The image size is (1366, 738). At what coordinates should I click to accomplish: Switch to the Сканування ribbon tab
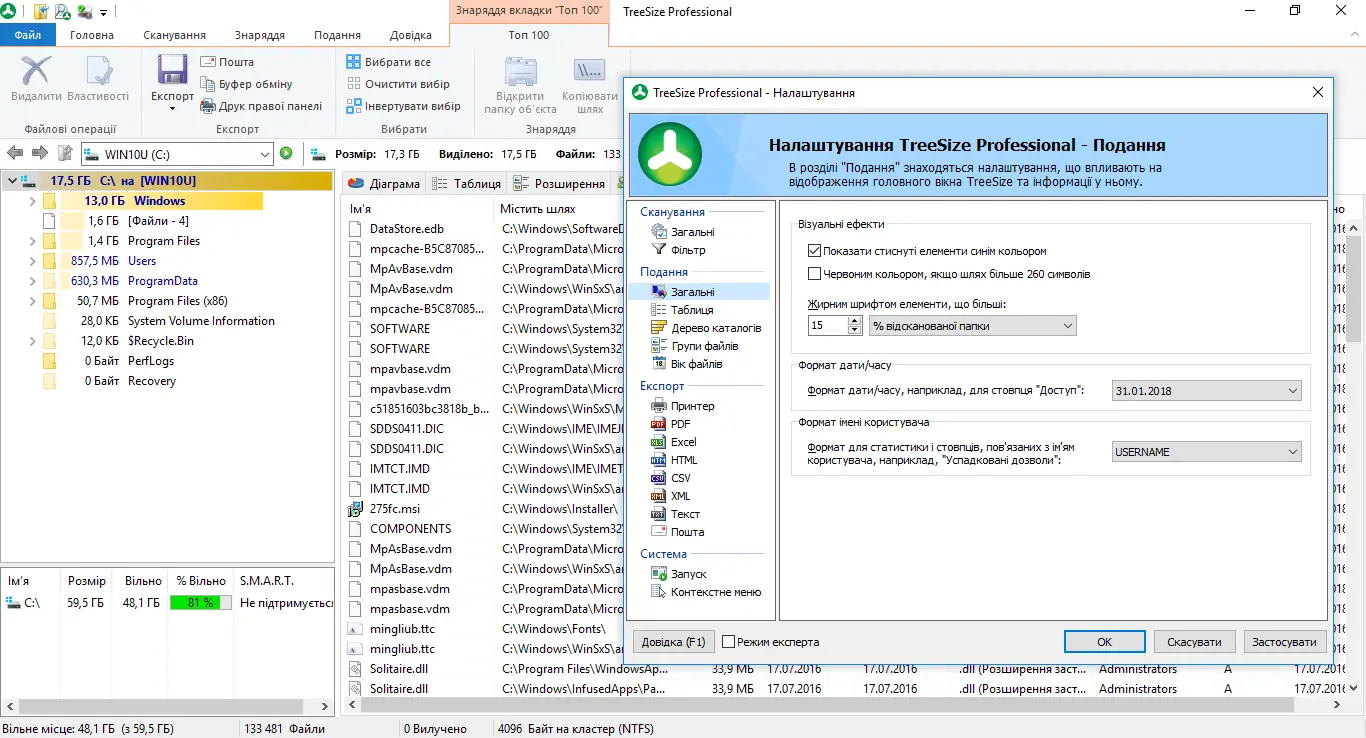tap(174, 35)
